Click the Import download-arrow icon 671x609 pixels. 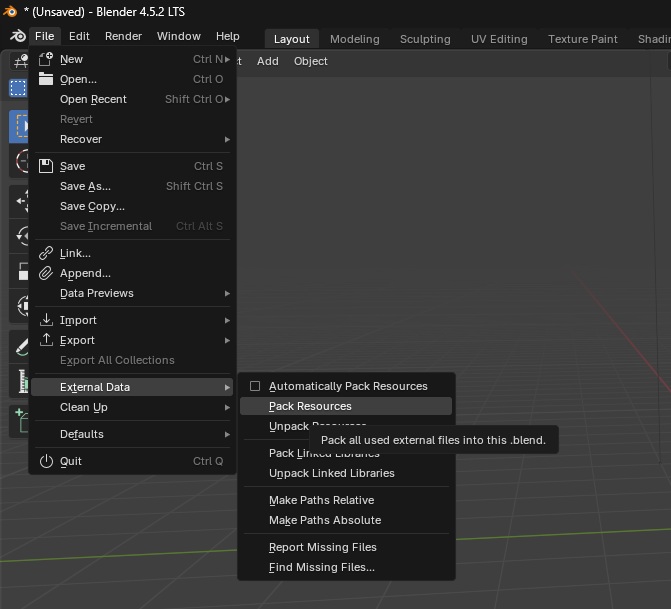tap(45, 320)
